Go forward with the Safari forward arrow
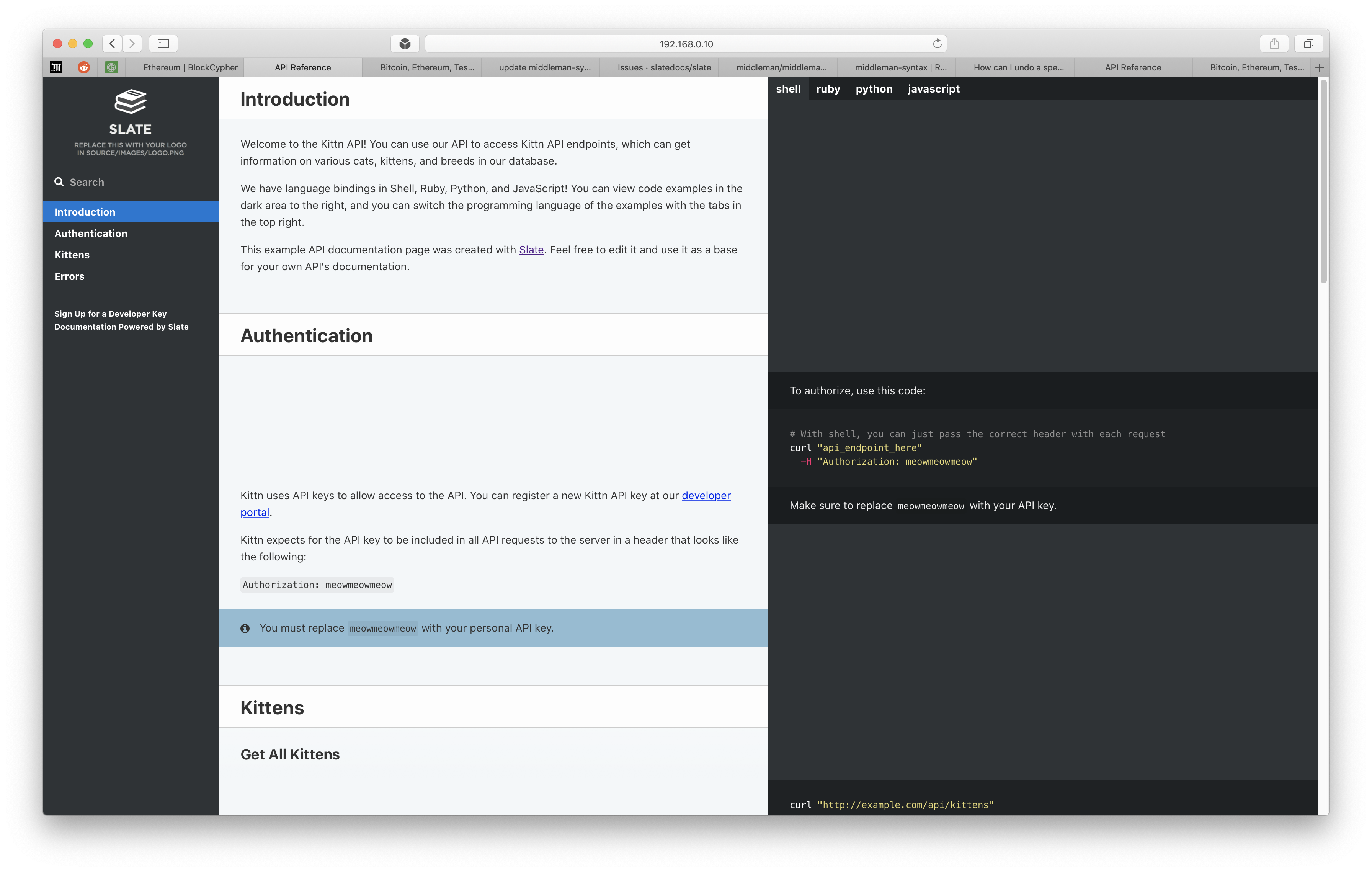The image size is (1372, 872). [x=132, y=43]
